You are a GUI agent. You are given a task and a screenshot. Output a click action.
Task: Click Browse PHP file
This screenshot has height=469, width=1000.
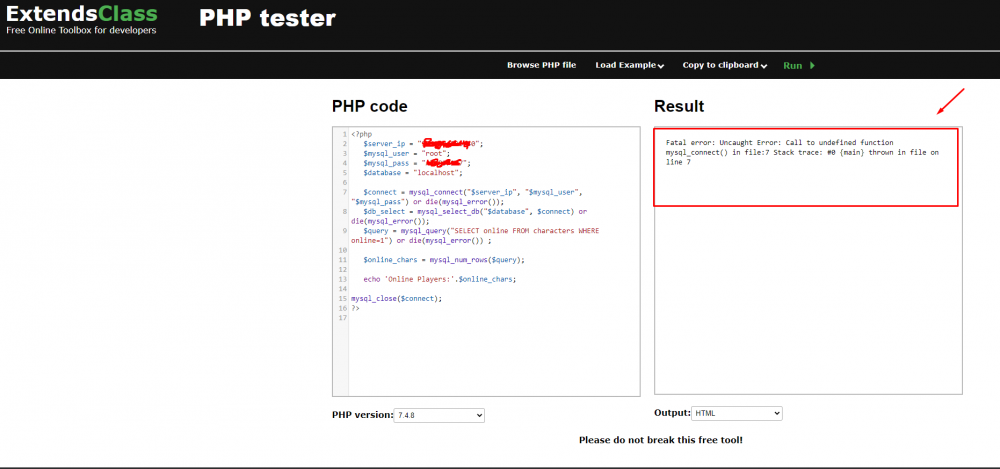[x=541, y=65]
